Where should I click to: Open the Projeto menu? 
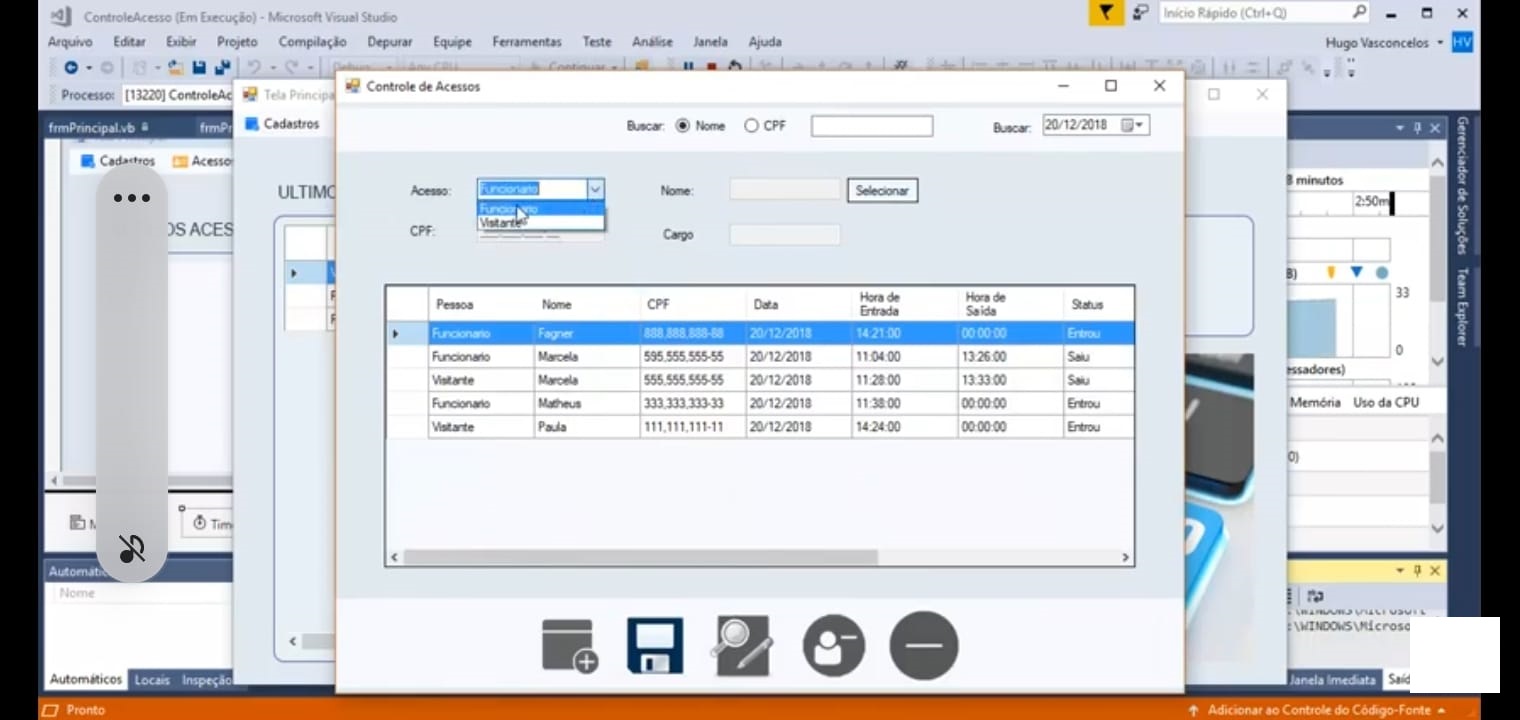click(x=237, y=42)
